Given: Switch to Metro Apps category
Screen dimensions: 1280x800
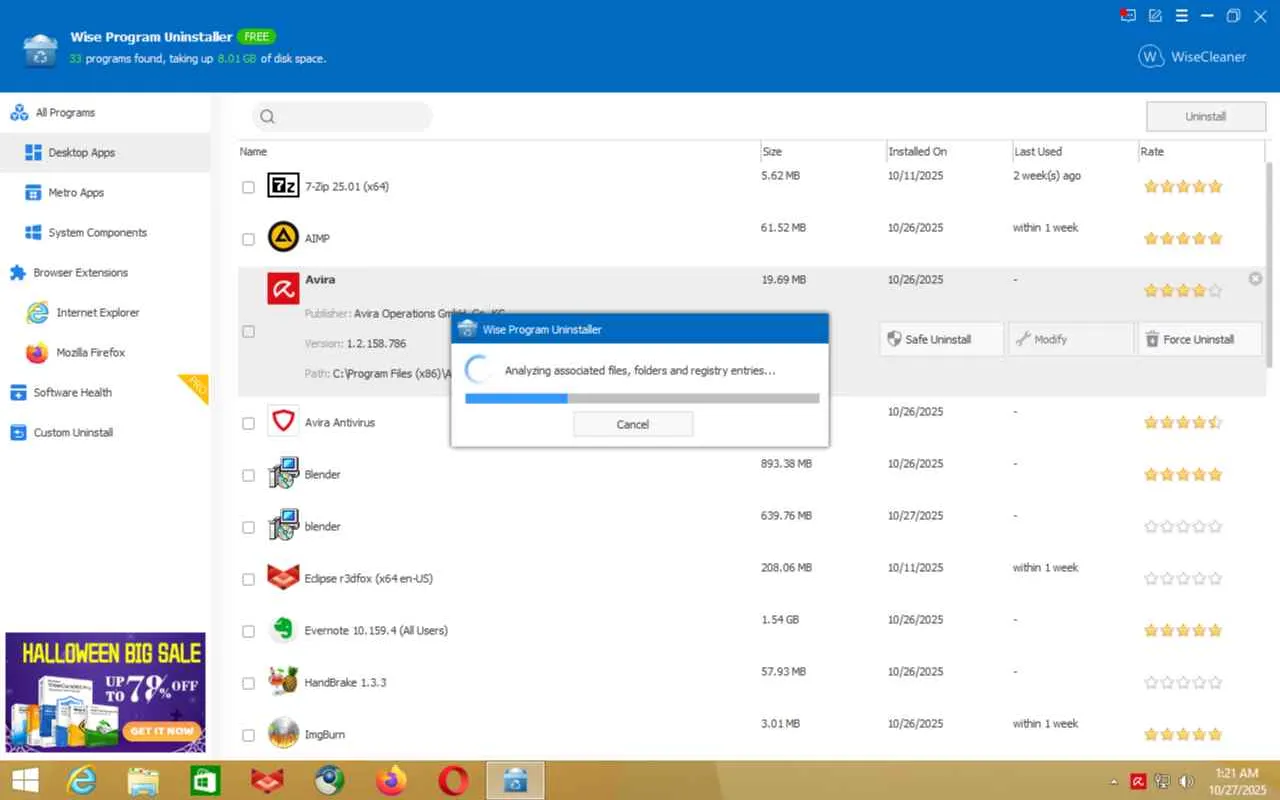Looking at the screenshot, I should click(105, 193).
